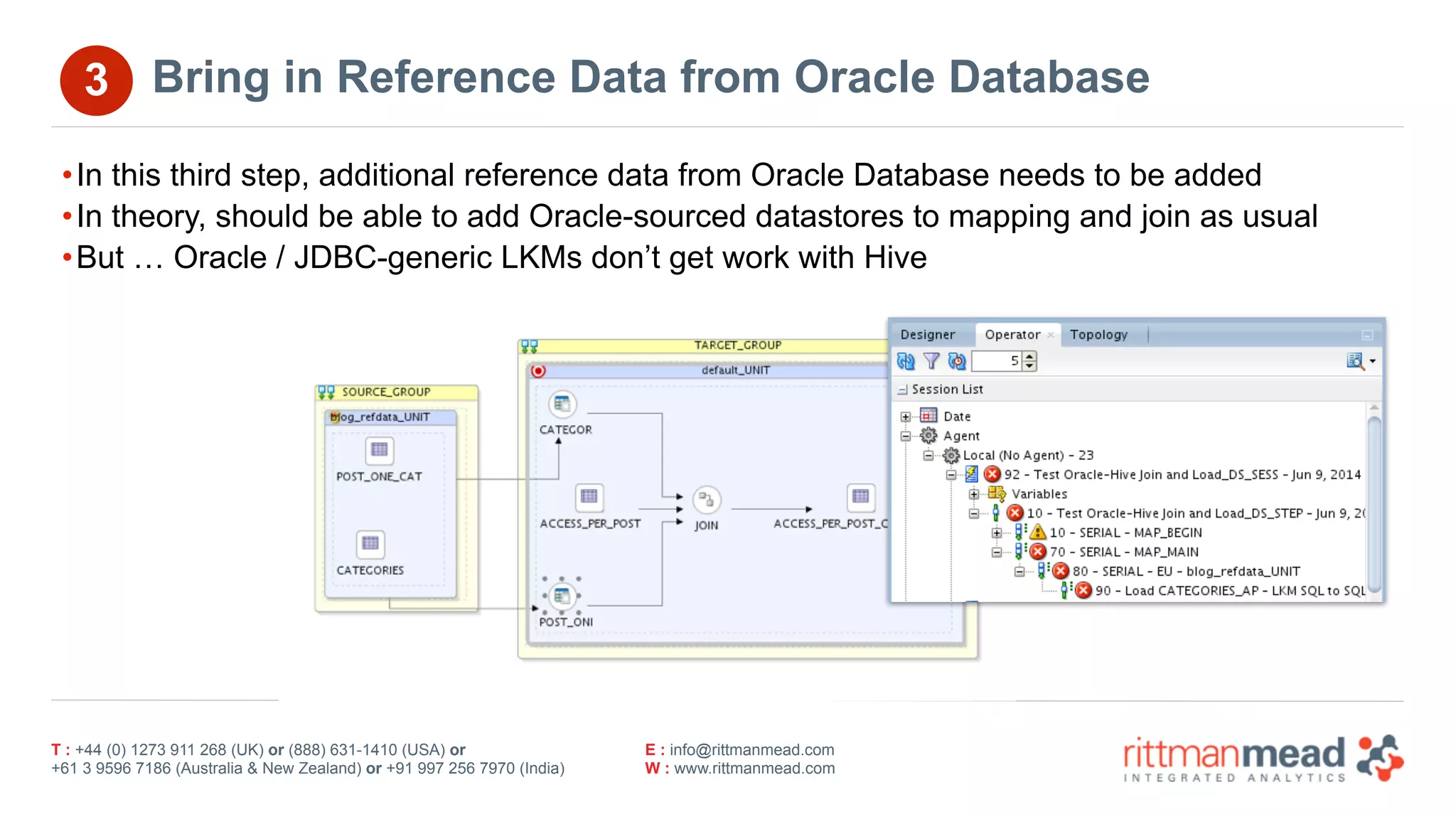1456x819 pixels.
Task: Open the info@rittmanmead.com email link
Action: click(x=751, y=749)
